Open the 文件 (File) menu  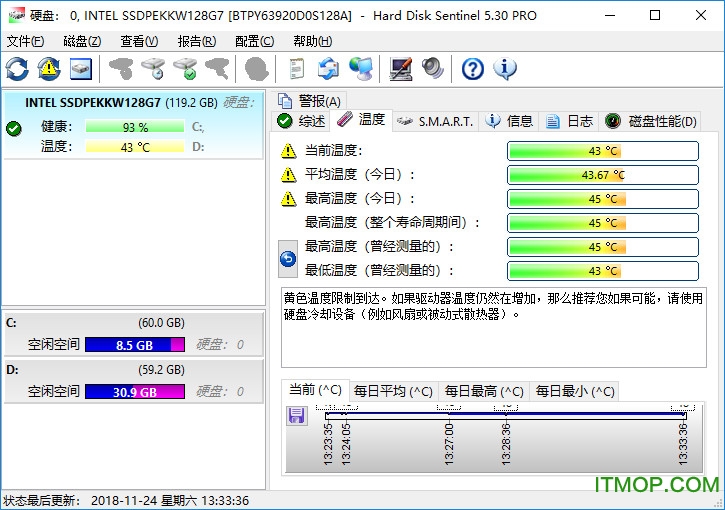(x=25, y=41)
